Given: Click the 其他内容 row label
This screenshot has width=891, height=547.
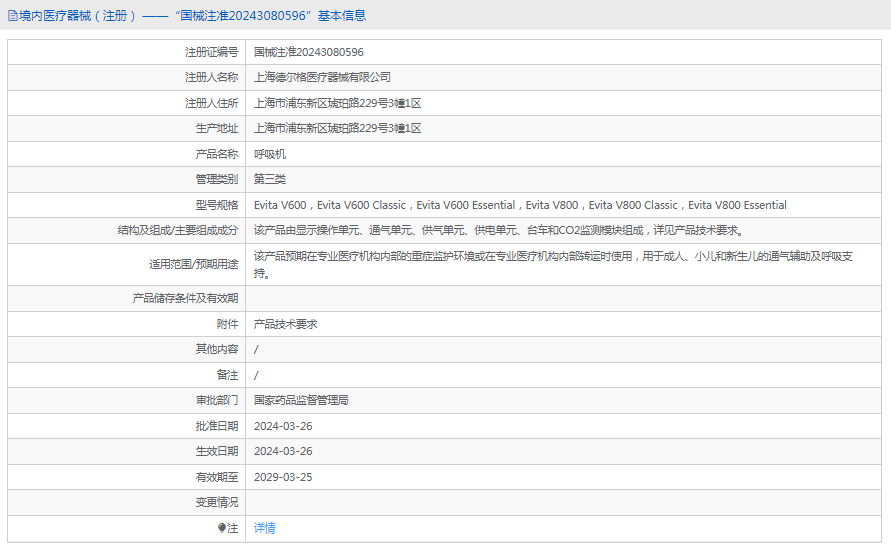Looking at the screenshot, I should point(217,349).
